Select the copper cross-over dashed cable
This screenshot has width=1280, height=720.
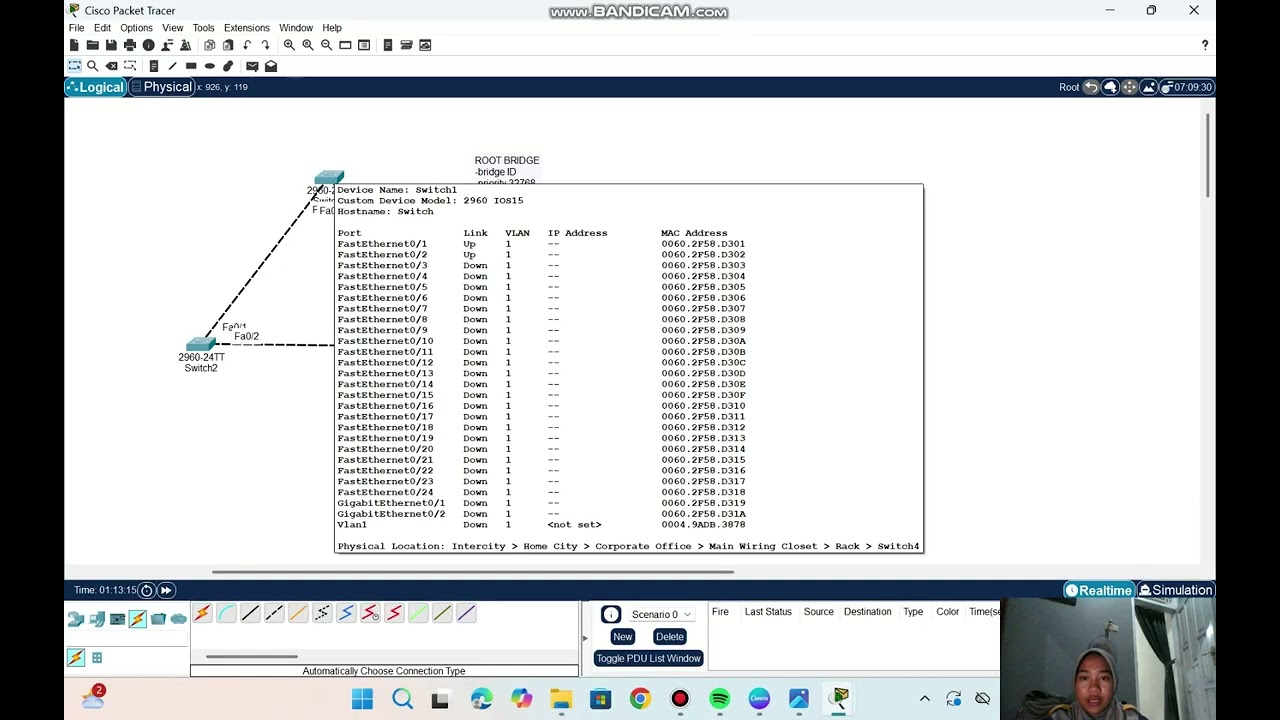pos(274,613)
